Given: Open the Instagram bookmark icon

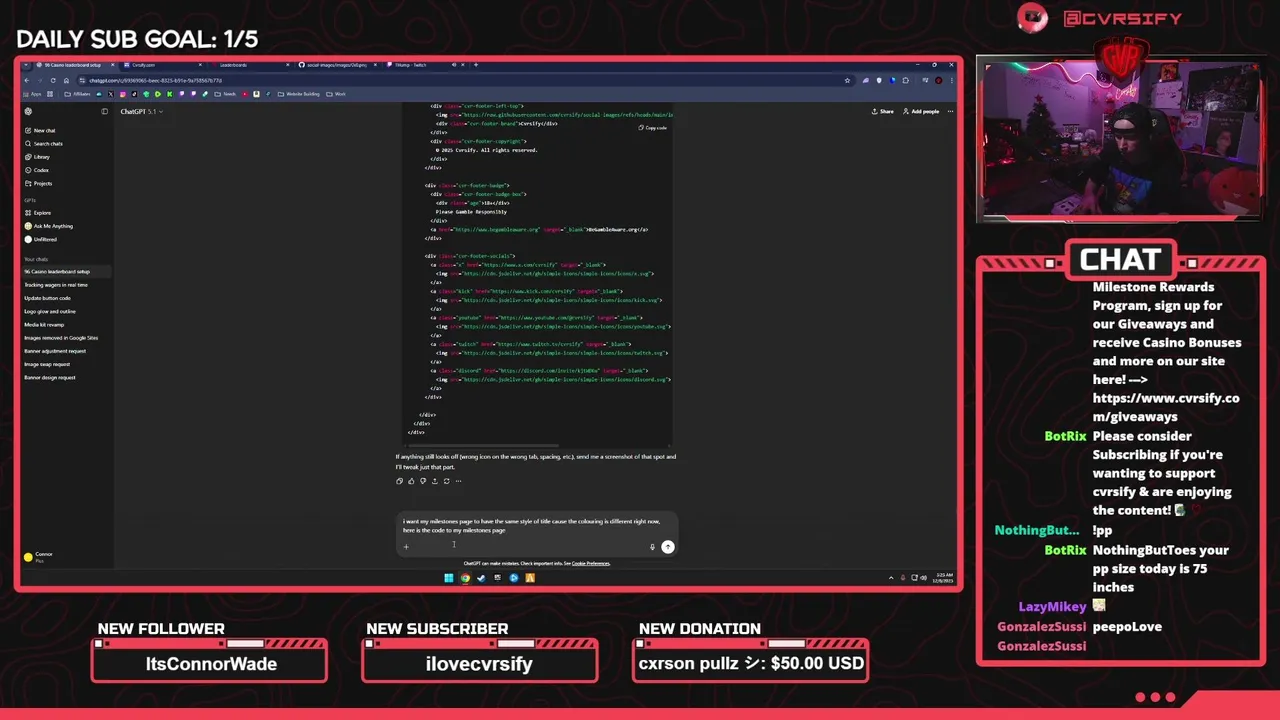Looking at the screenshot, I should (123, 94).
